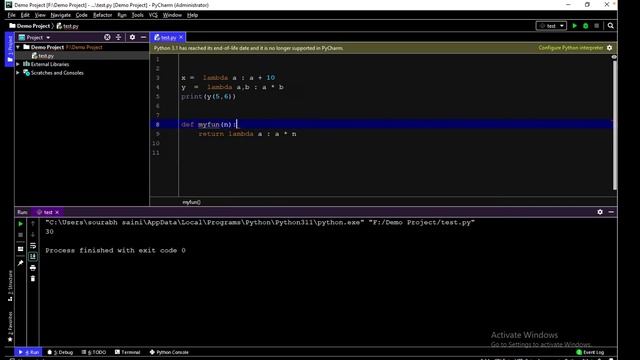Close the test.py editor tab

181,37
